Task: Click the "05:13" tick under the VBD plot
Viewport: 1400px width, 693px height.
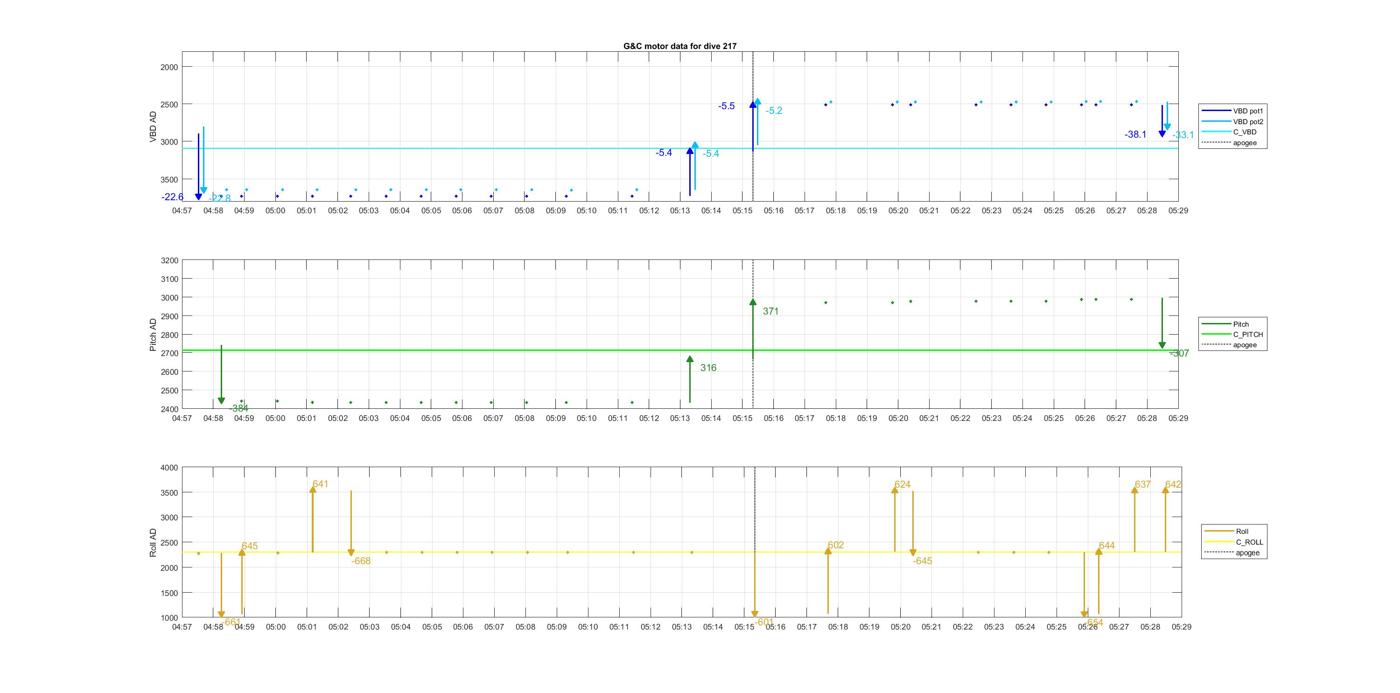Action: [680, 210]
